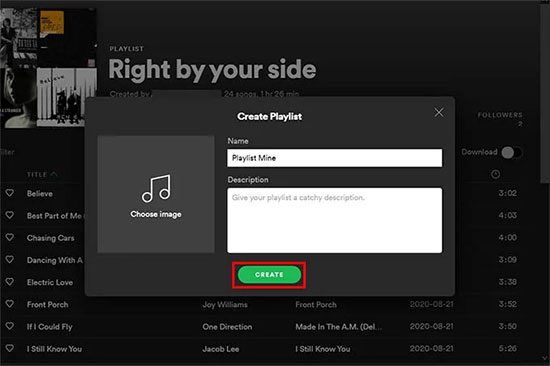
Task: Like I Still Know You with its heart
Action: (x=10, y=348)
